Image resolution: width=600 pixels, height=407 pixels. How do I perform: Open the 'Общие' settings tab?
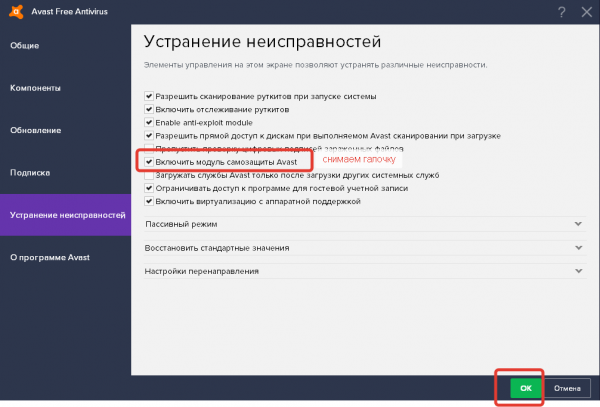coord(65,46)
